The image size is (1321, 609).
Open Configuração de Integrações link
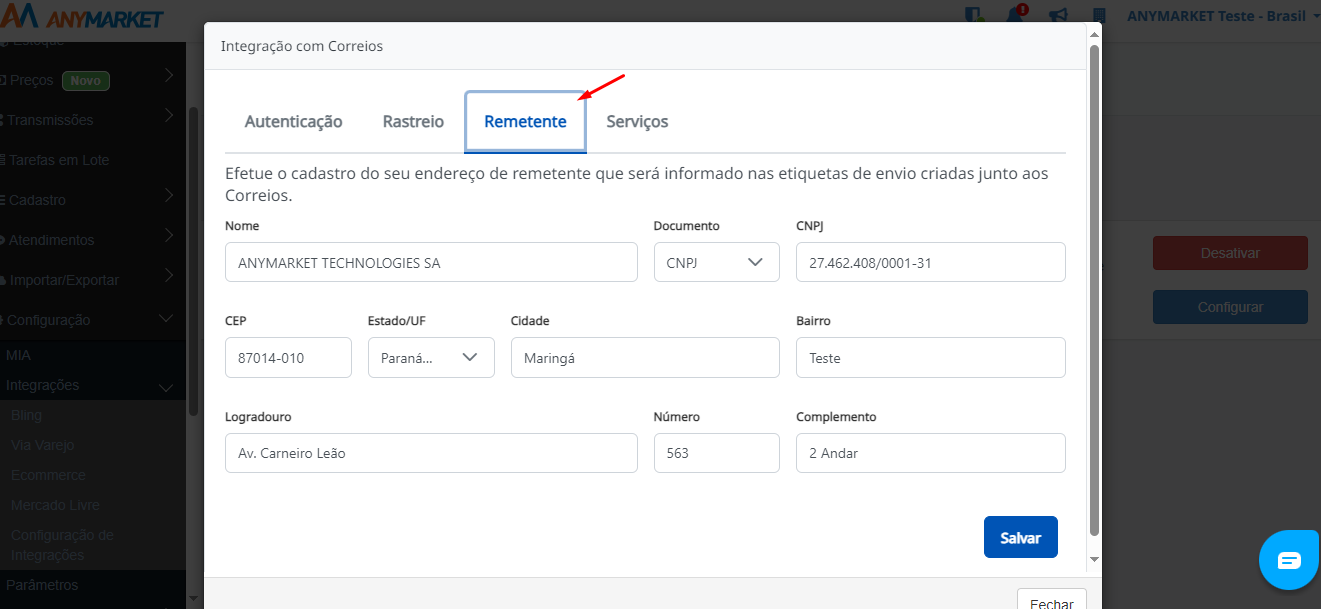click(62, 545)
